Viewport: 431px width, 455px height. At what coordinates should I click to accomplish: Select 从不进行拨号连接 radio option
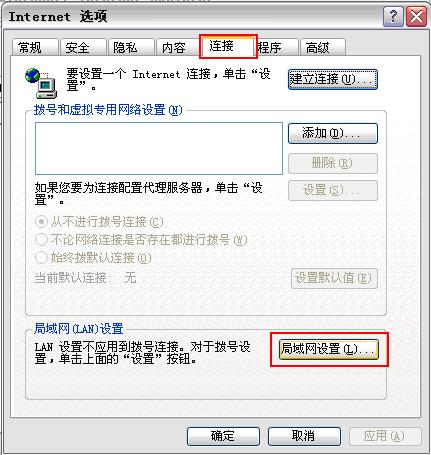[99, 222]
